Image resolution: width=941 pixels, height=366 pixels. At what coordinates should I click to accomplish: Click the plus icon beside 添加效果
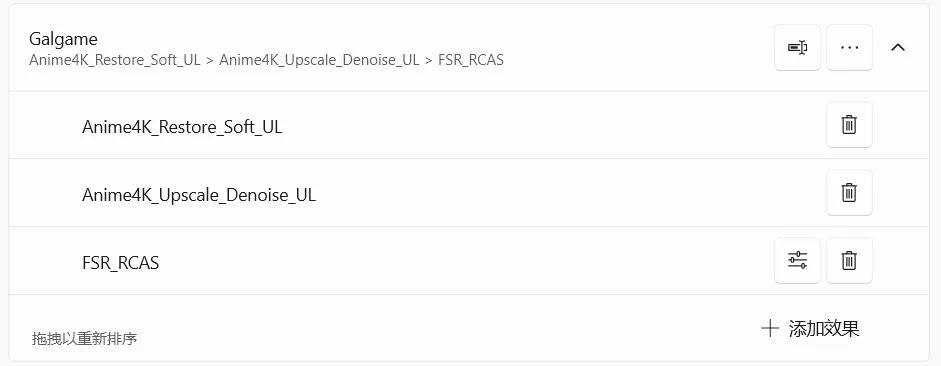(769, 328)
